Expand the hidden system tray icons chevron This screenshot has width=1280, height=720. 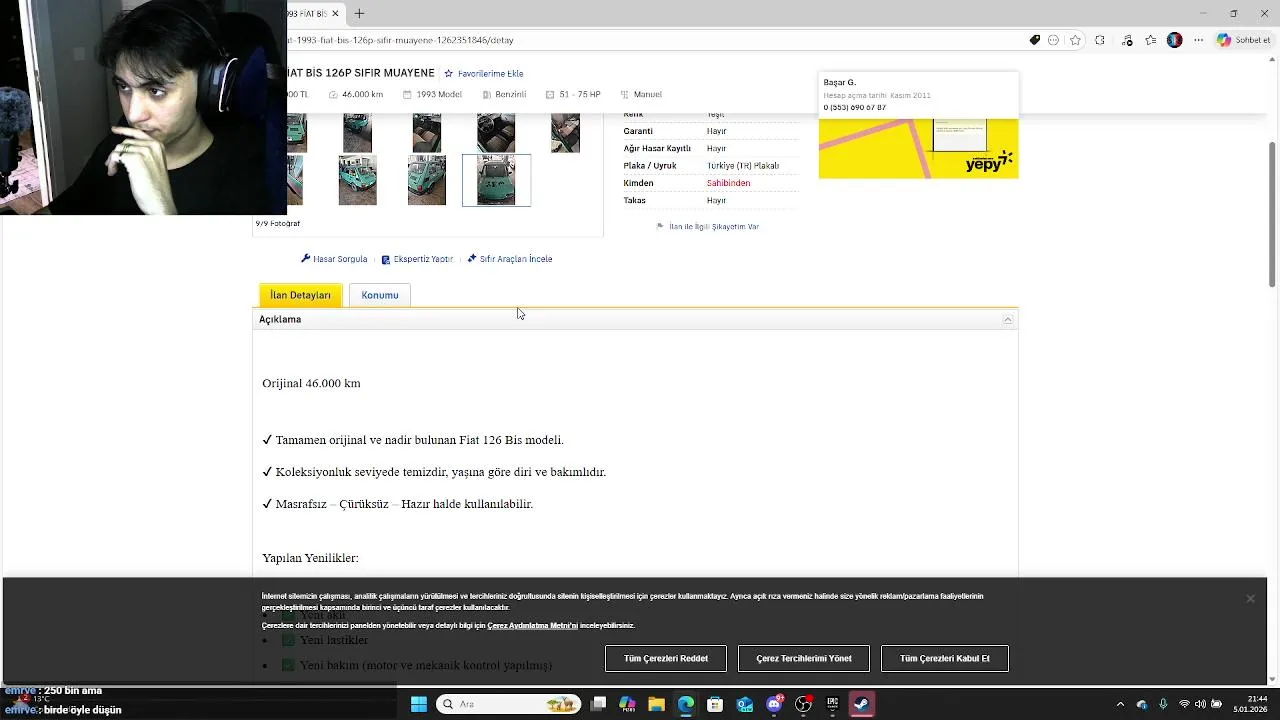coord(1120,704)
